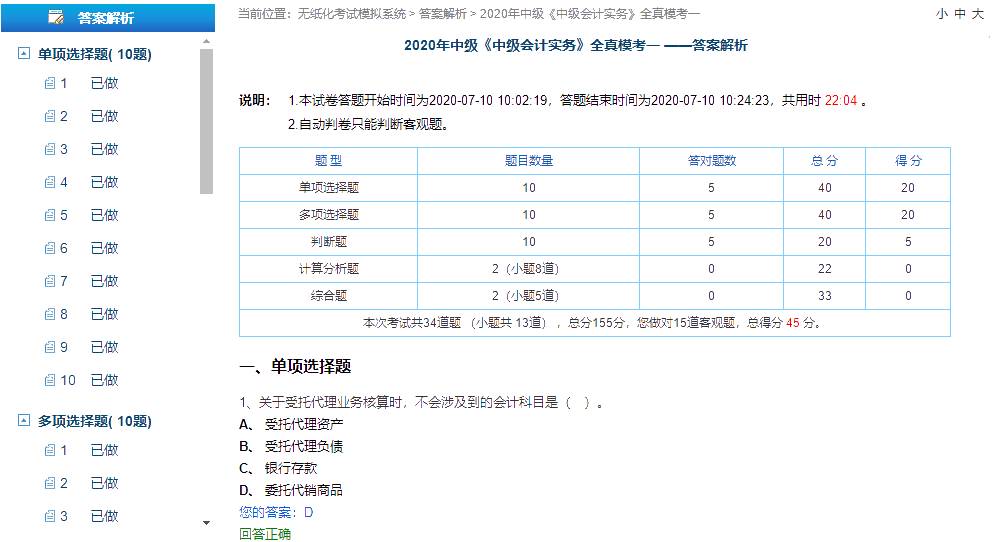This screenshot has width=992, height=542.
Task: Click the 您的答案：D text
Action: 276,512
